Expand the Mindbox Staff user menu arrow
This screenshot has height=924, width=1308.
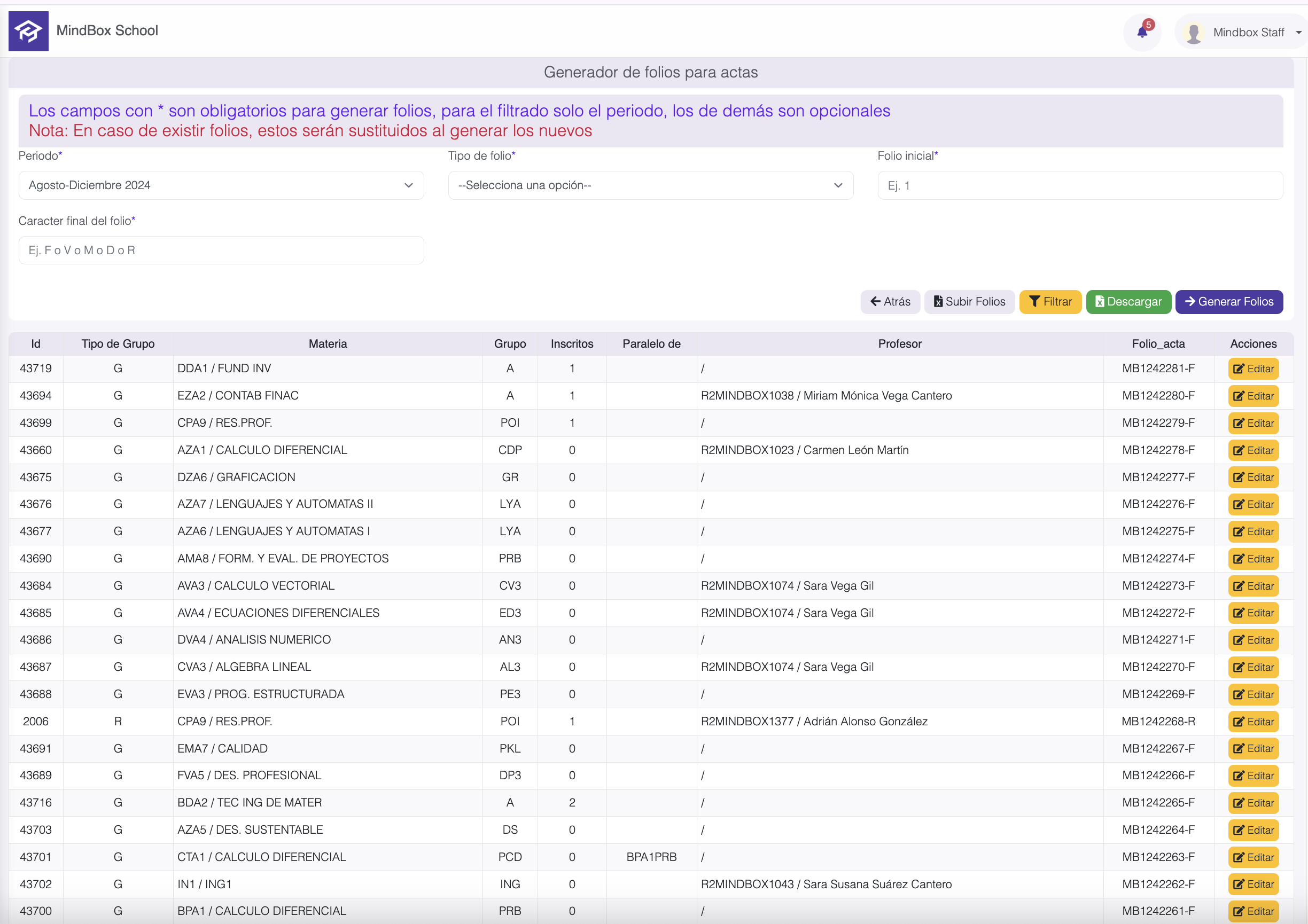point(1298,33)
